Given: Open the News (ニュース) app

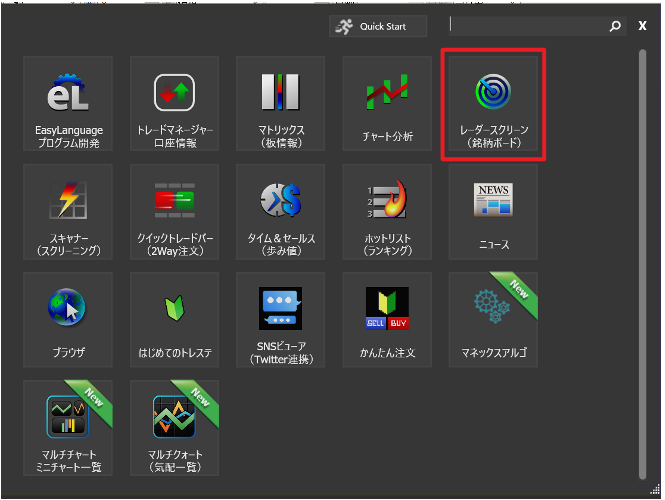Looking at the screenshot, I should click(493, 212).
